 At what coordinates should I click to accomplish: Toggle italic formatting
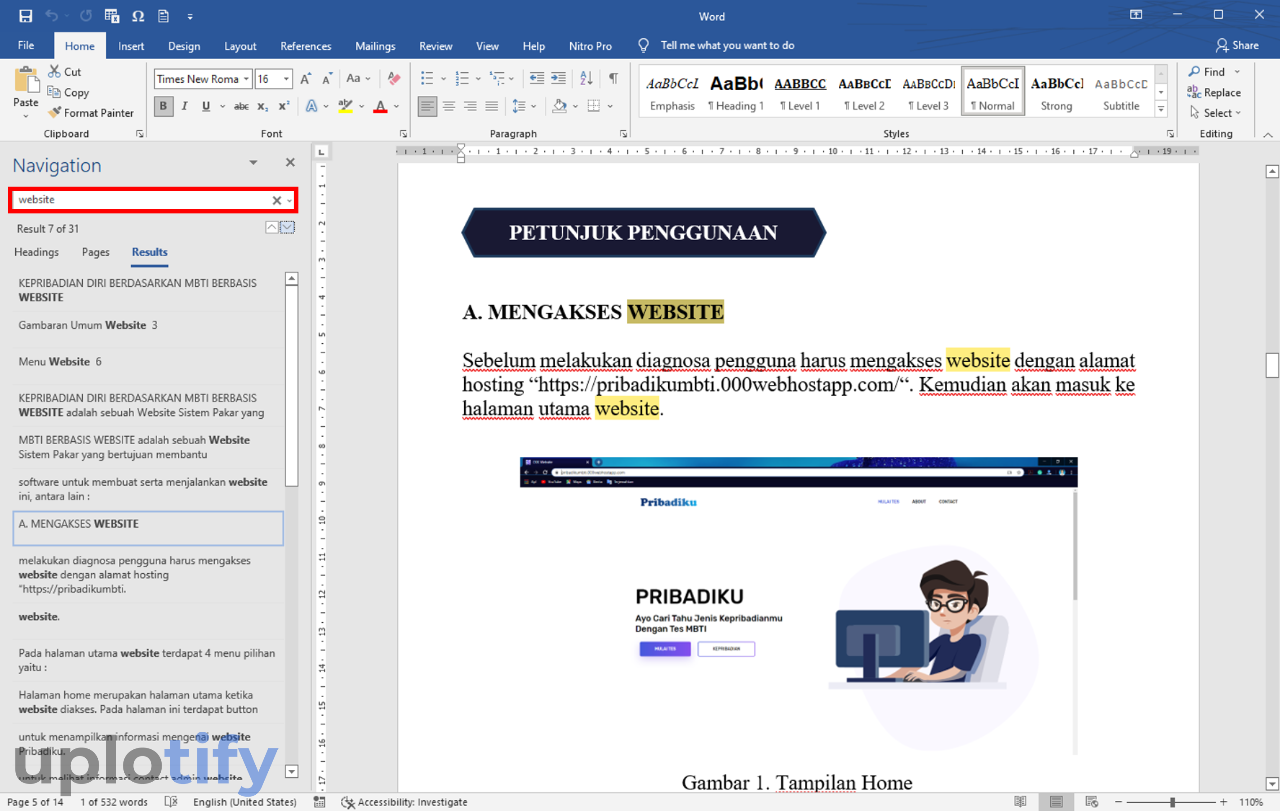[185, 106]
